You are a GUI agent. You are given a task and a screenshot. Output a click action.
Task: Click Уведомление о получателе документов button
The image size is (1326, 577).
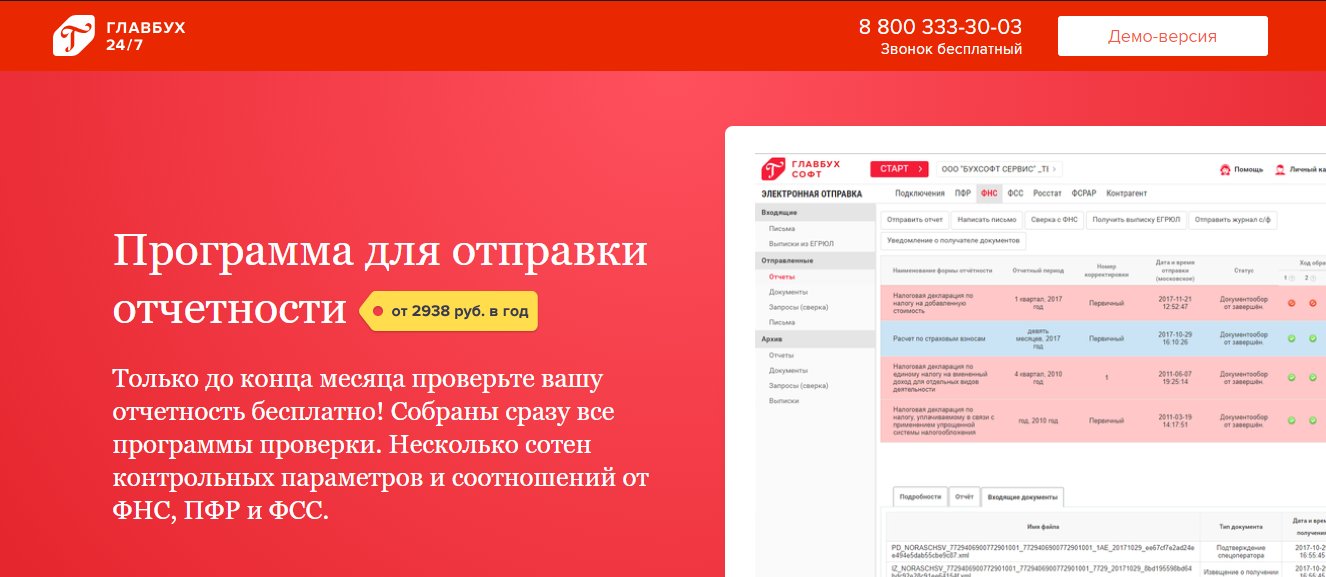953,241
